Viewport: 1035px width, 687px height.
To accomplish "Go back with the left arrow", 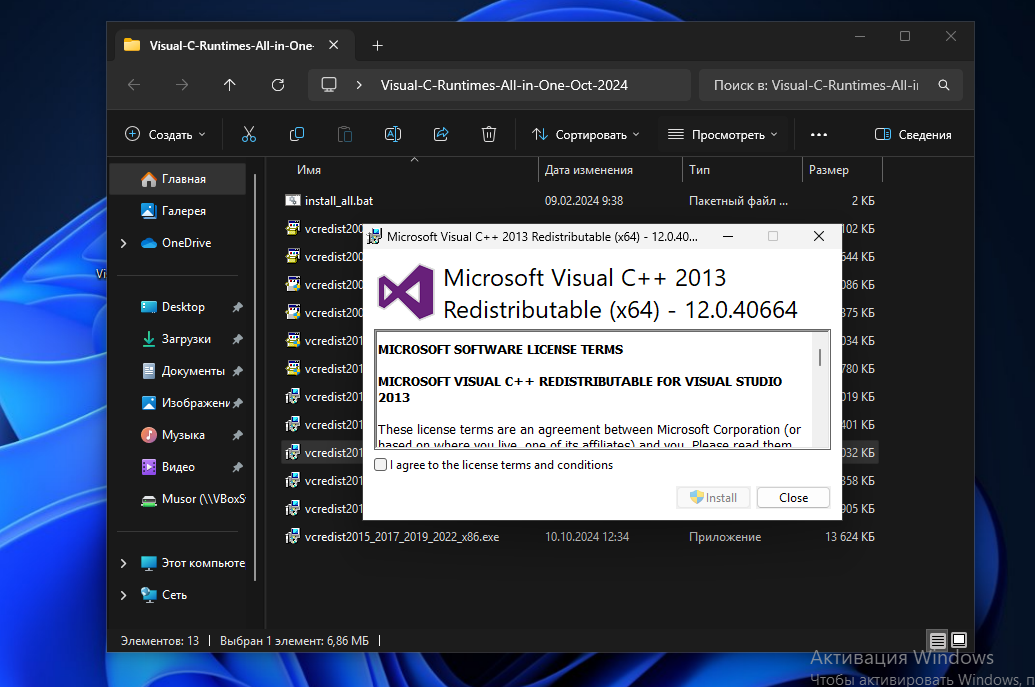I will (134, 85).
